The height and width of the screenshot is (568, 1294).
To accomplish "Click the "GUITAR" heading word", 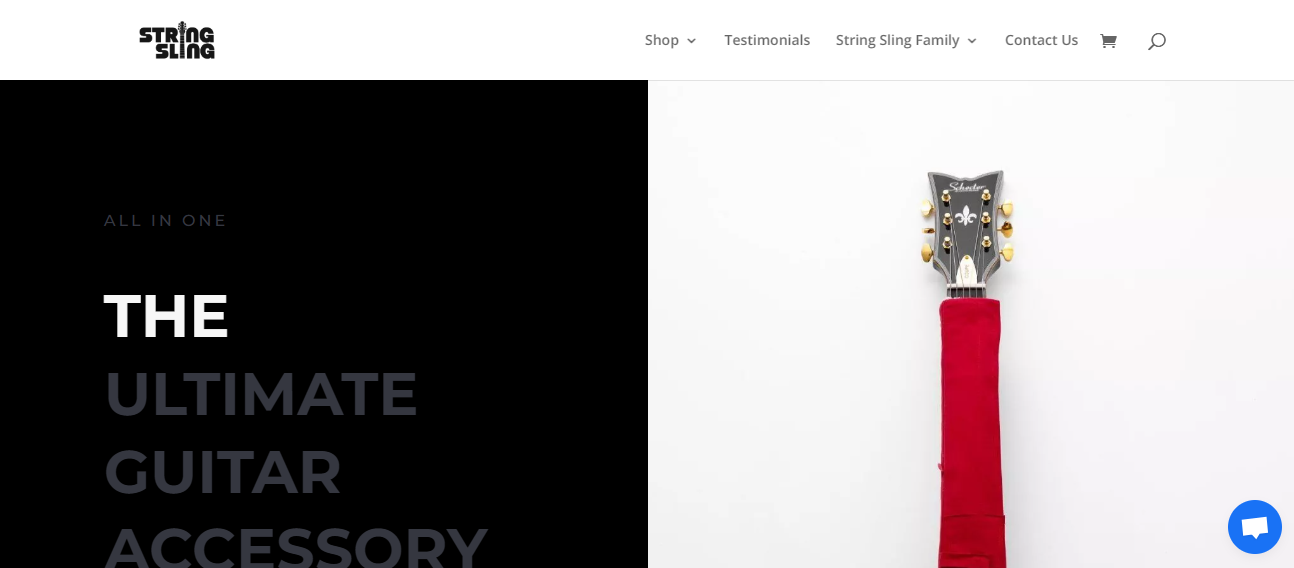I will click(x=223, y=472).
